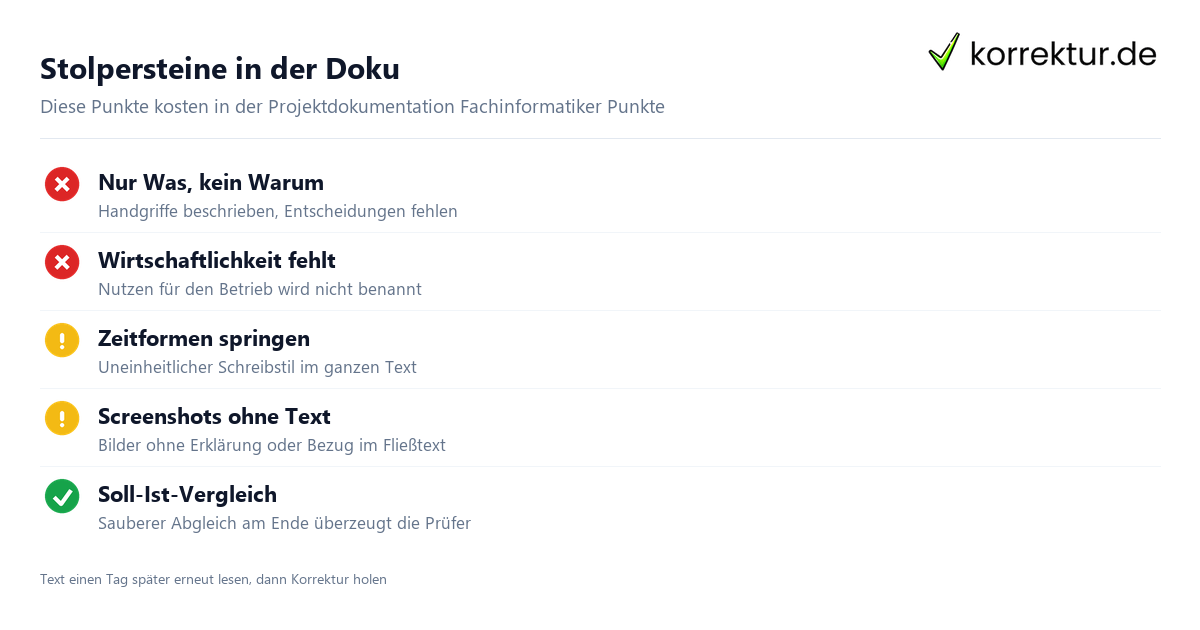Click the text Uneinheitlicher Schreibstil im ganzen Text
1200x630 pixels.
(257, 368)
